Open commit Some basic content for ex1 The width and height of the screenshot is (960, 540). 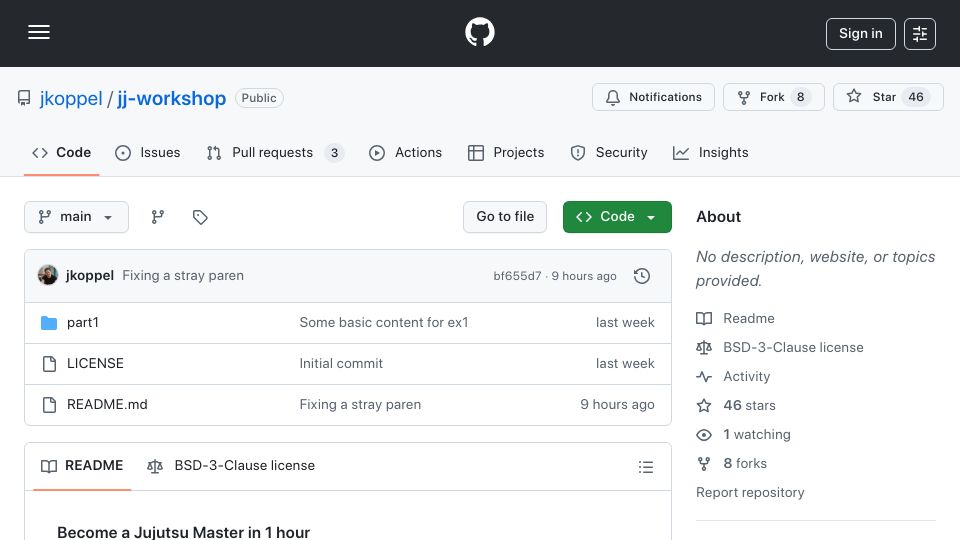click(x=384, y=323)
